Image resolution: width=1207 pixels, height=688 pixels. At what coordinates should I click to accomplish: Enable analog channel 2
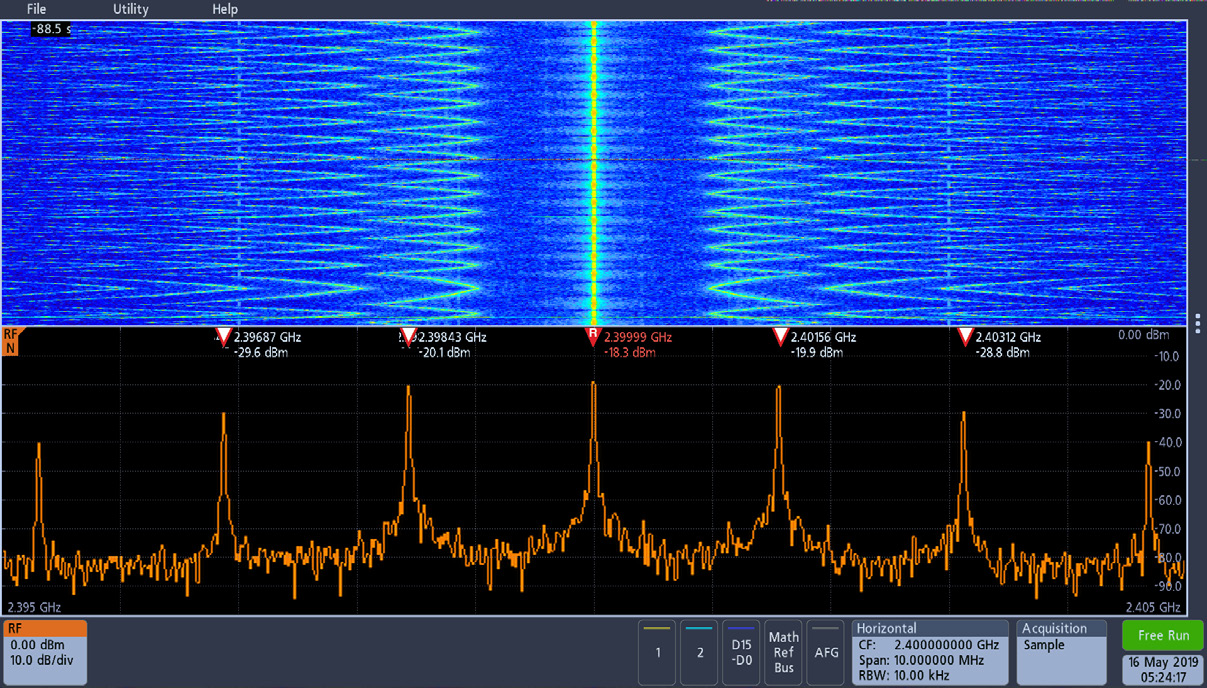[699, 652]
